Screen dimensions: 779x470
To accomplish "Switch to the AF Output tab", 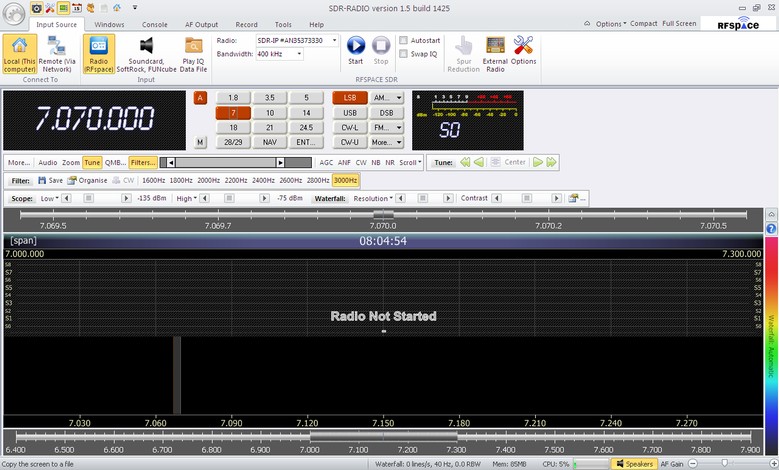I will point(200,24).
